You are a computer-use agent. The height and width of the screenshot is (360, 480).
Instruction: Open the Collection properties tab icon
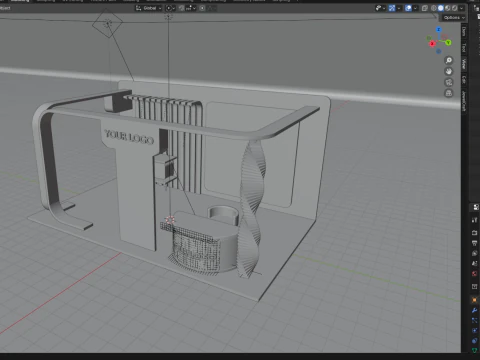[x=475, y=286]
